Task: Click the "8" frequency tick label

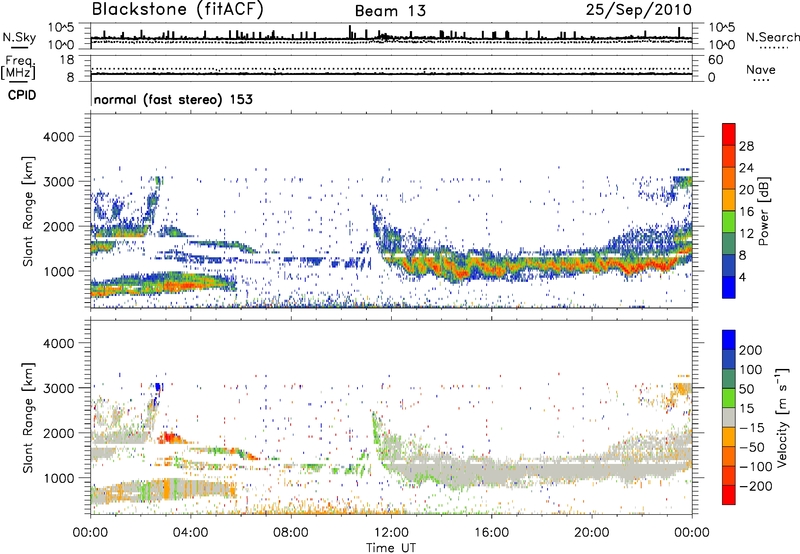Action: (x=70, y=77)
